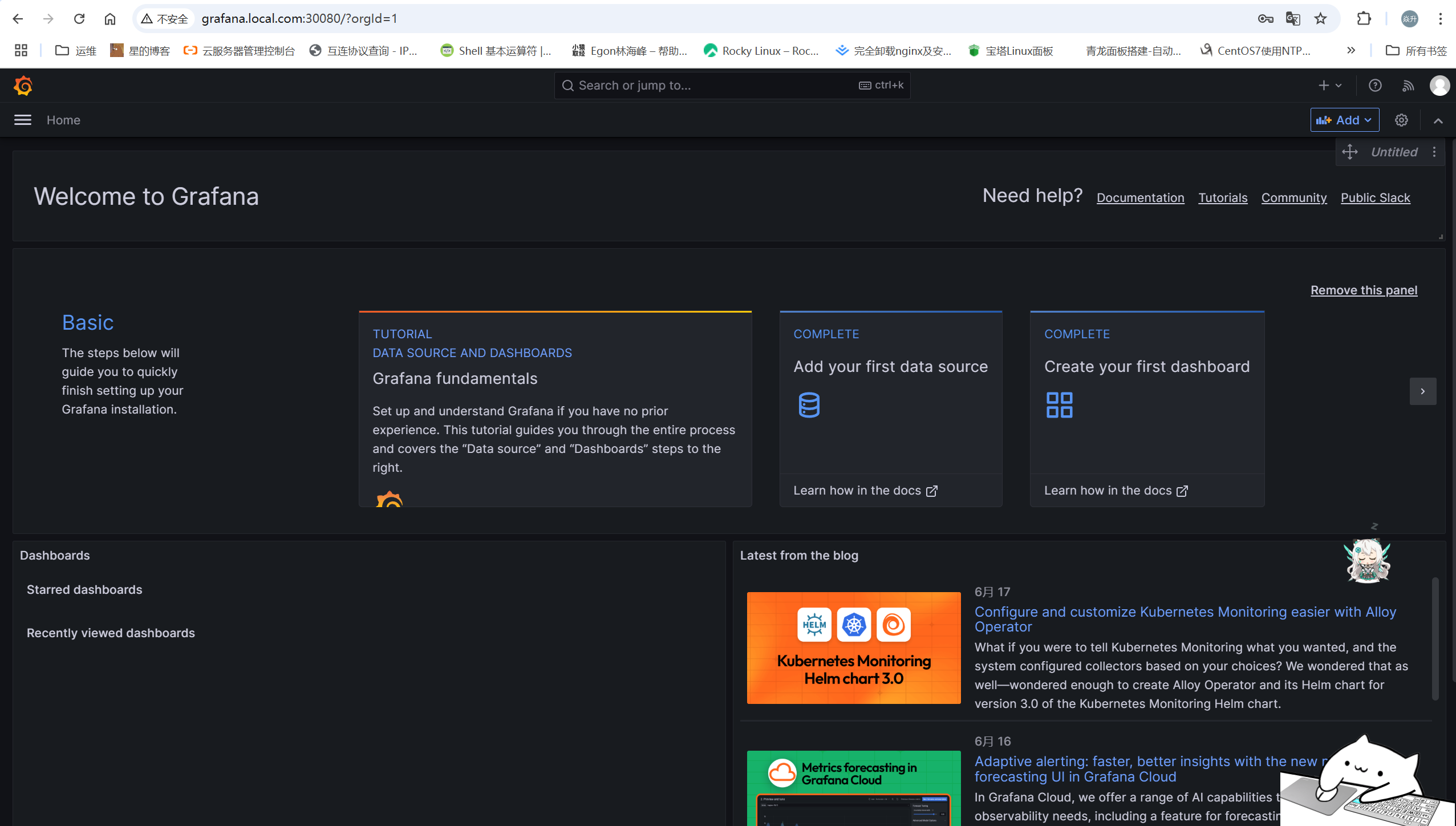1456x826 pixels.
Task: Click the address bar URL
Action: 299,19
